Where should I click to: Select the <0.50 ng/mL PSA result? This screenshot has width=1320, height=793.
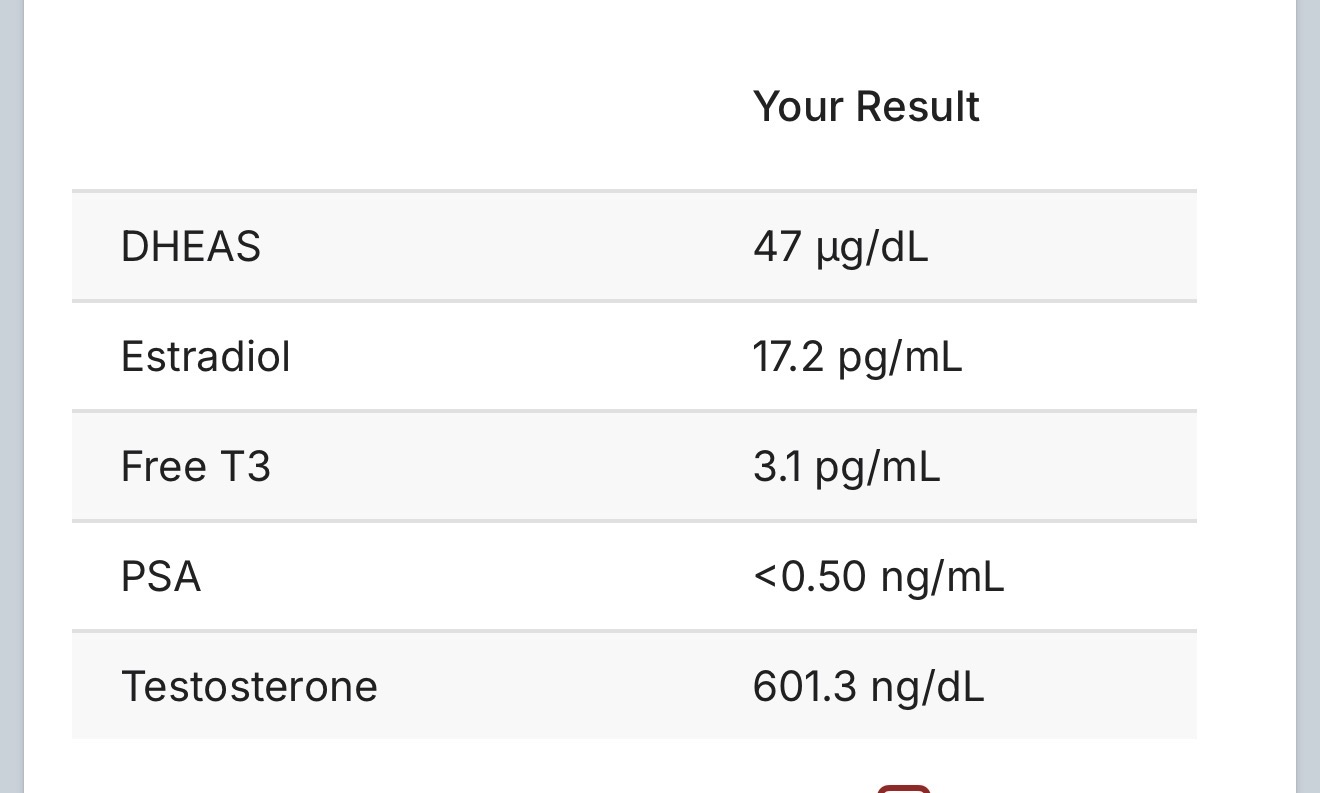pyautogui.click(x=878, y=577)
